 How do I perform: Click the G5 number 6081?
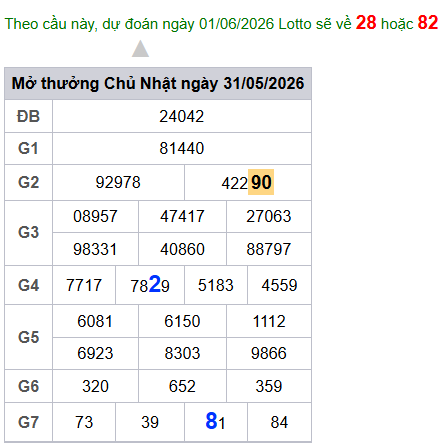[x=95, y=321]
